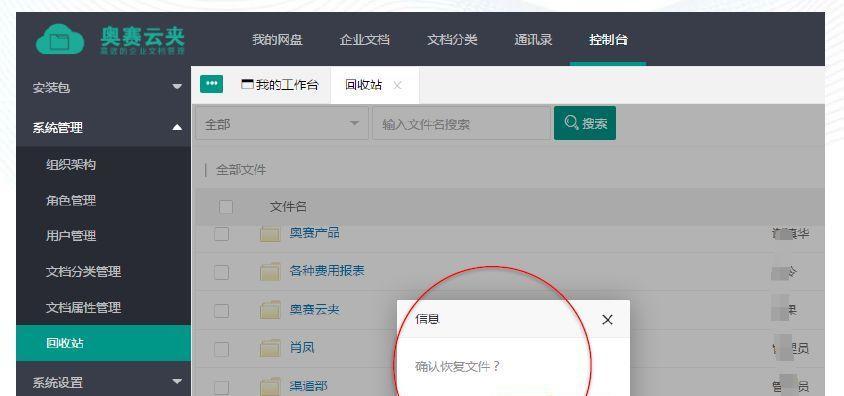
Task: Open the 全部 filter dropdown
Action: [282, 124]
